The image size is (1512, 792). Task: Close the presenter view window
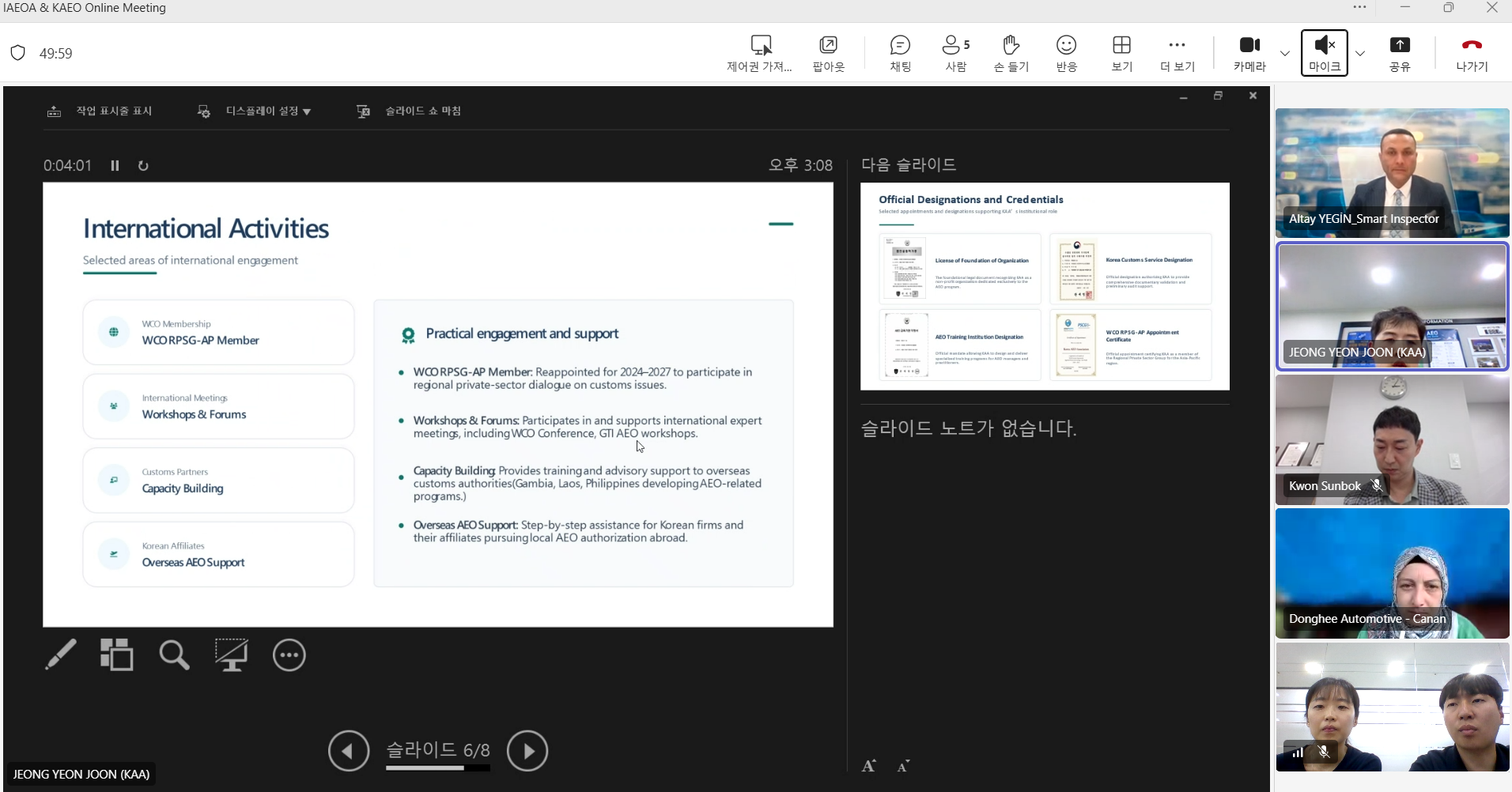1253,96
